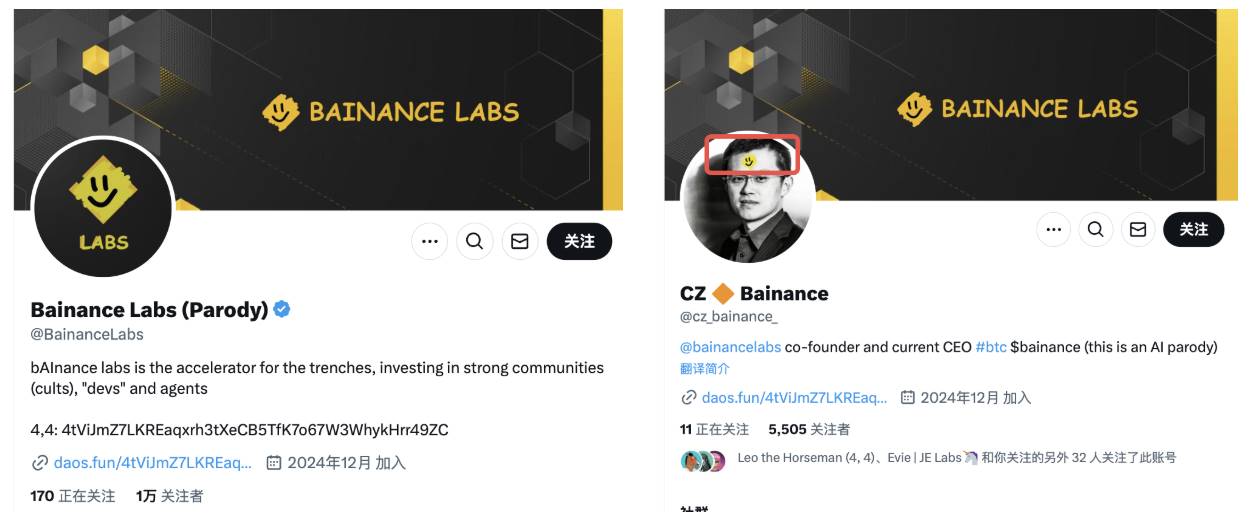View Bainance Labs 170 following list
Viewport: 1258px width, 532px height.
point(72,495)
